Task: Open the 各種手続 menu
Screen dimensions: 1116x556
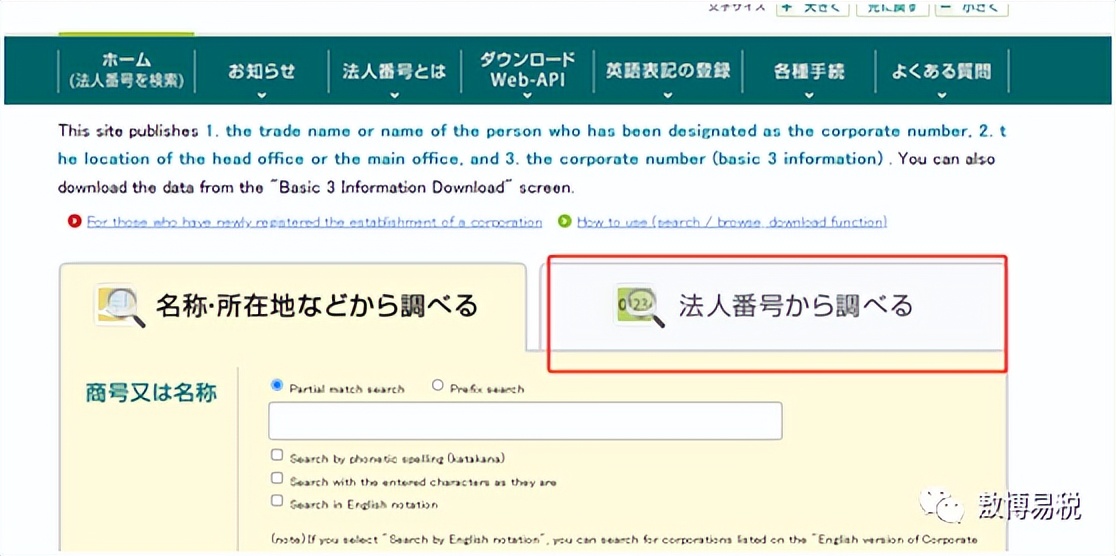Action: (x=809, y=71)
